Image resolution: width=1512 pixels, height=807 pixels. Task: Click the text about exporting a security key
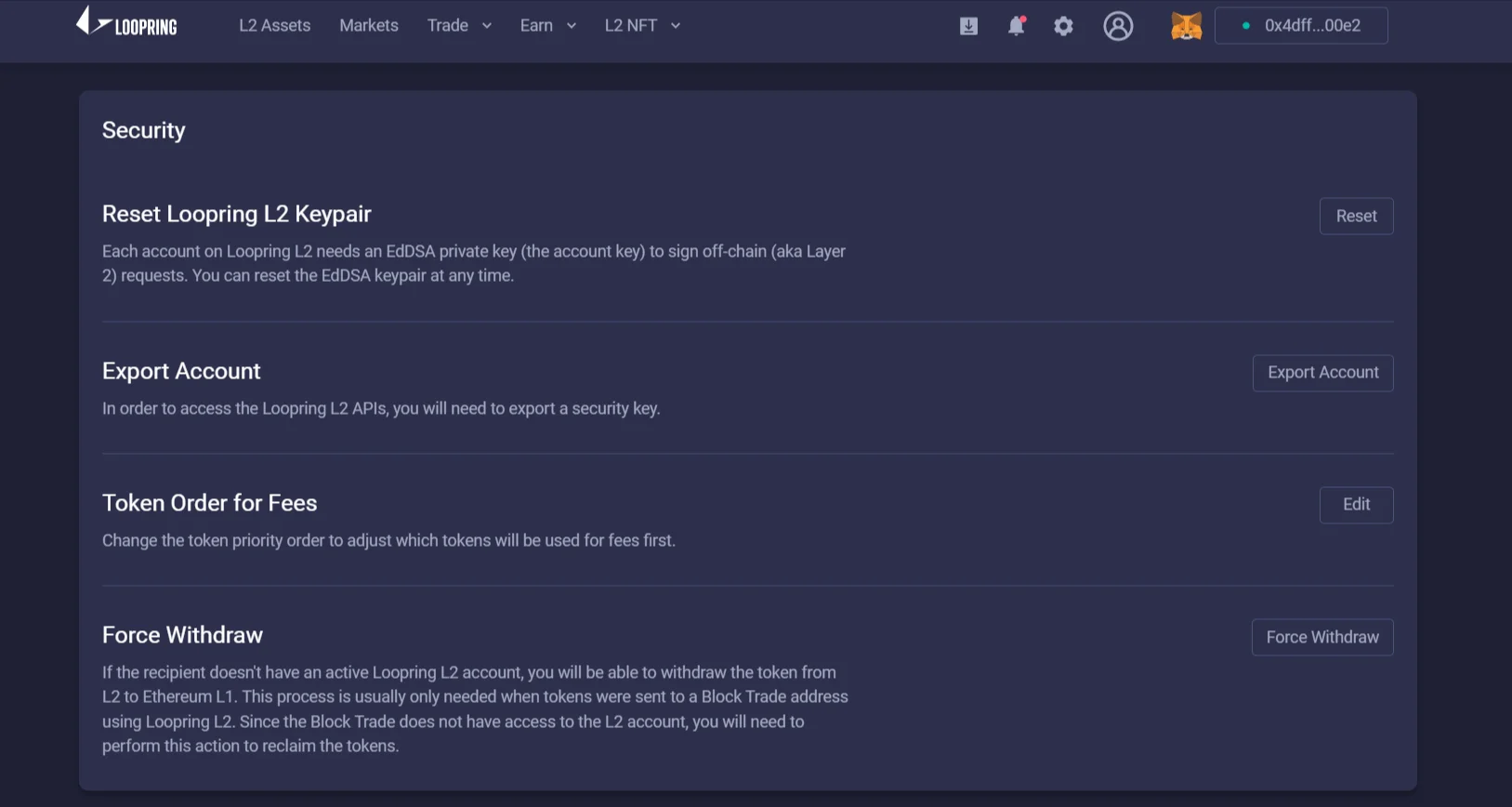tap(381, 408)
